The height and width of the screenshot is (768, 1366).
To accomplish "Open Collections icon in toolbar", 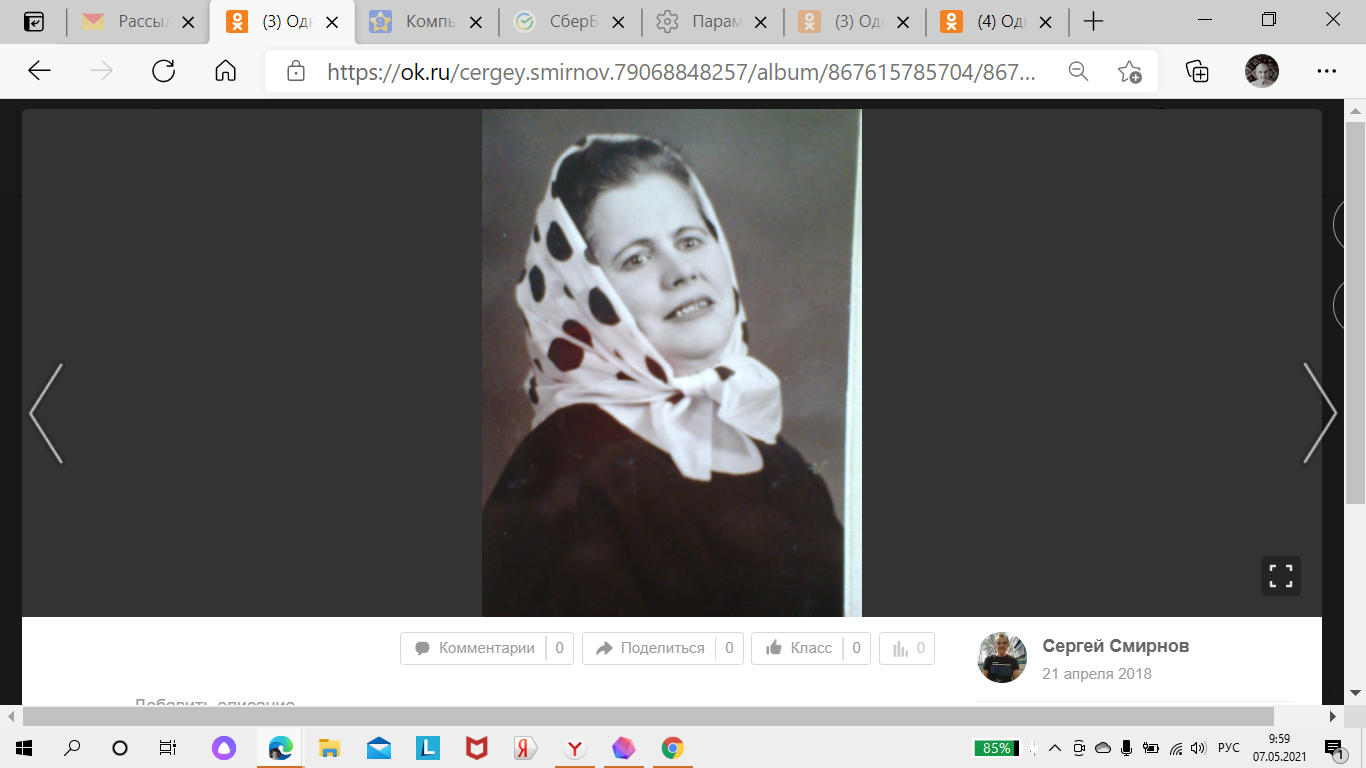I will point(1196,71).
